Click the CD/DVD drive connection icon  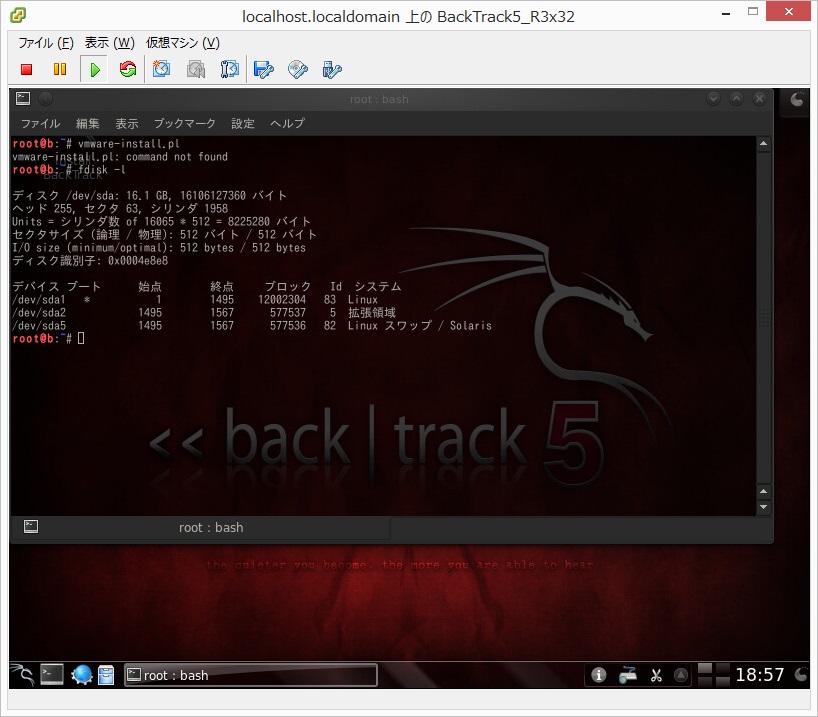pyautogui.click(x=298, y=69)
